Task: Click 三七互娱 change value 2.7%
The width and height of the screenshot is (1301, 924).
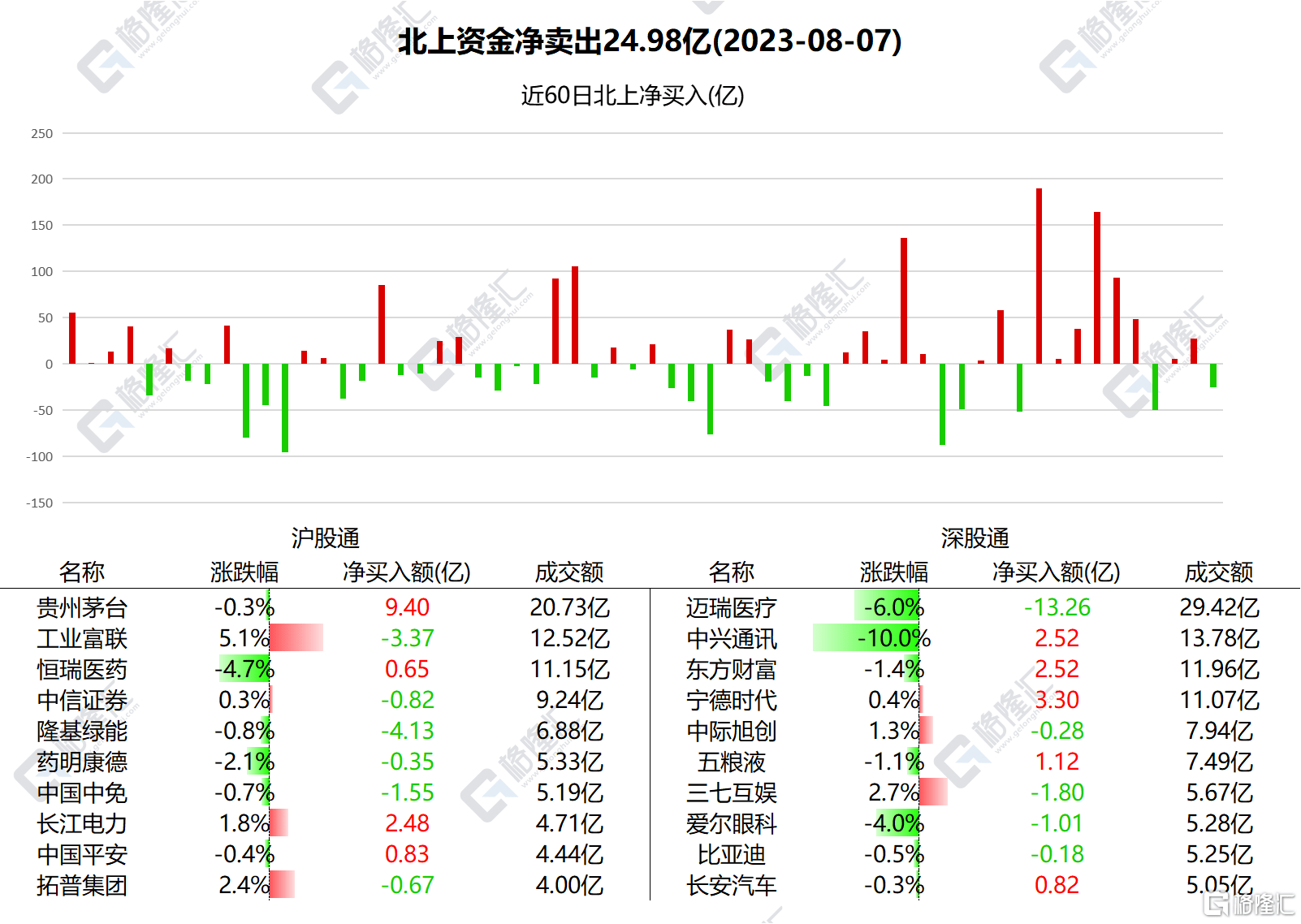Action: click(x=893, y=792)
